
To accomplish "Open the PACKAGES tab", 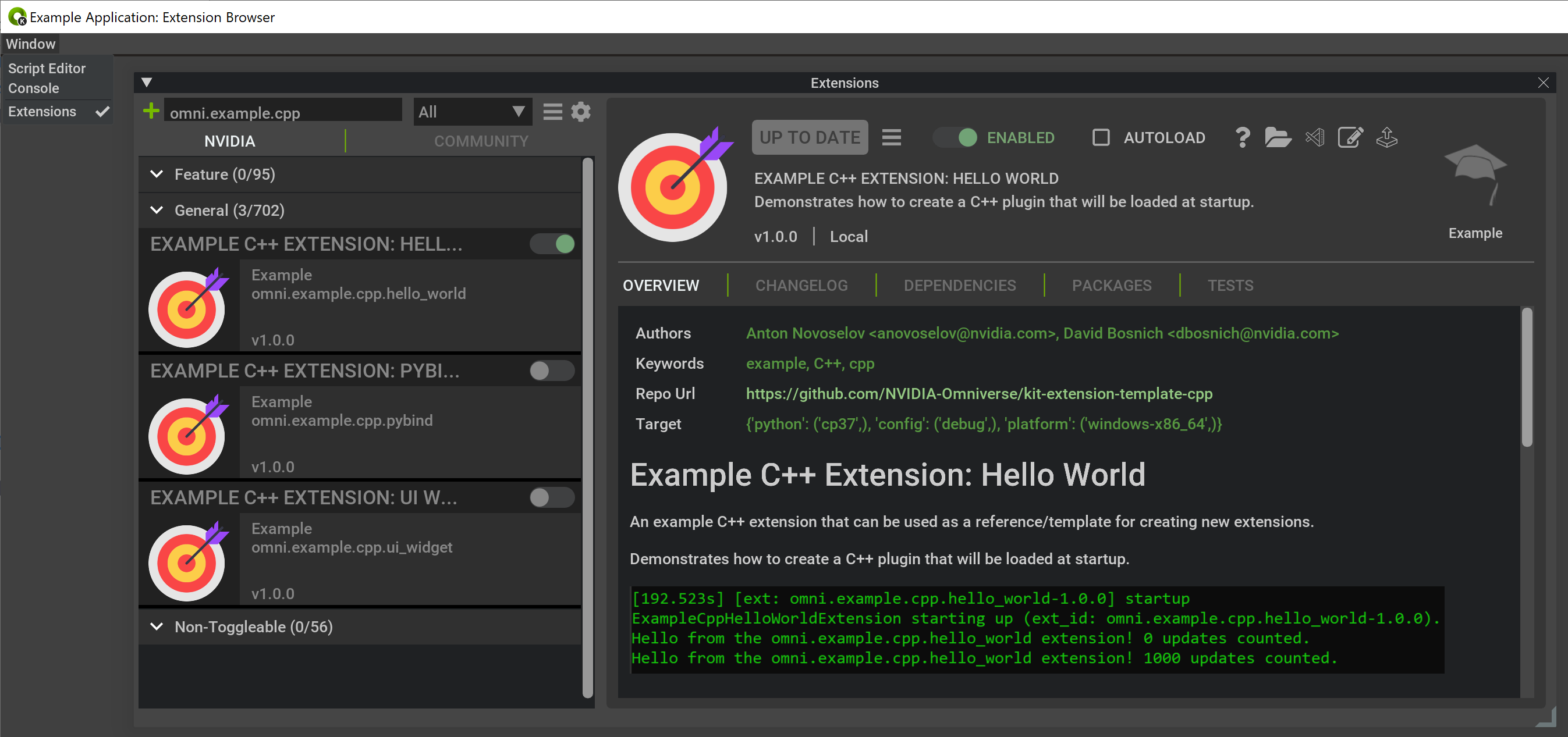I will (1112, 285).
